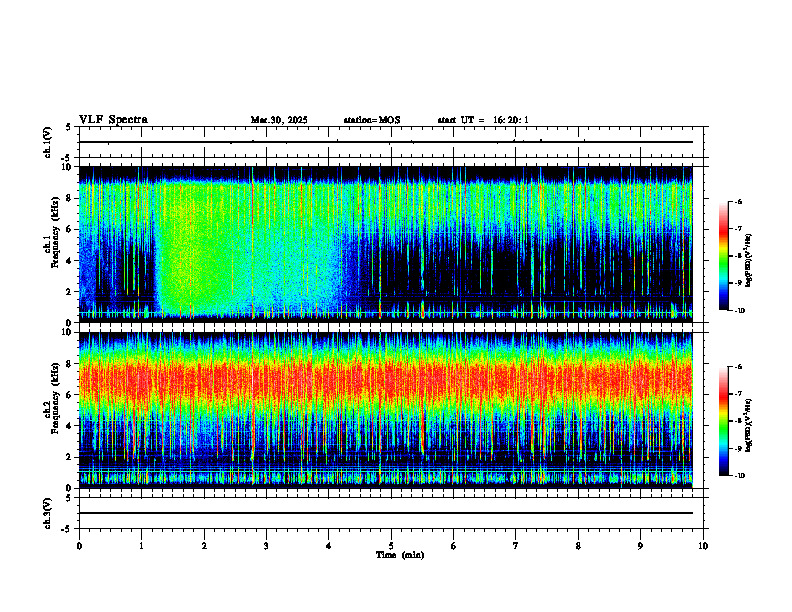Click the "6" time axis tick label

click(x=454, y=546)
